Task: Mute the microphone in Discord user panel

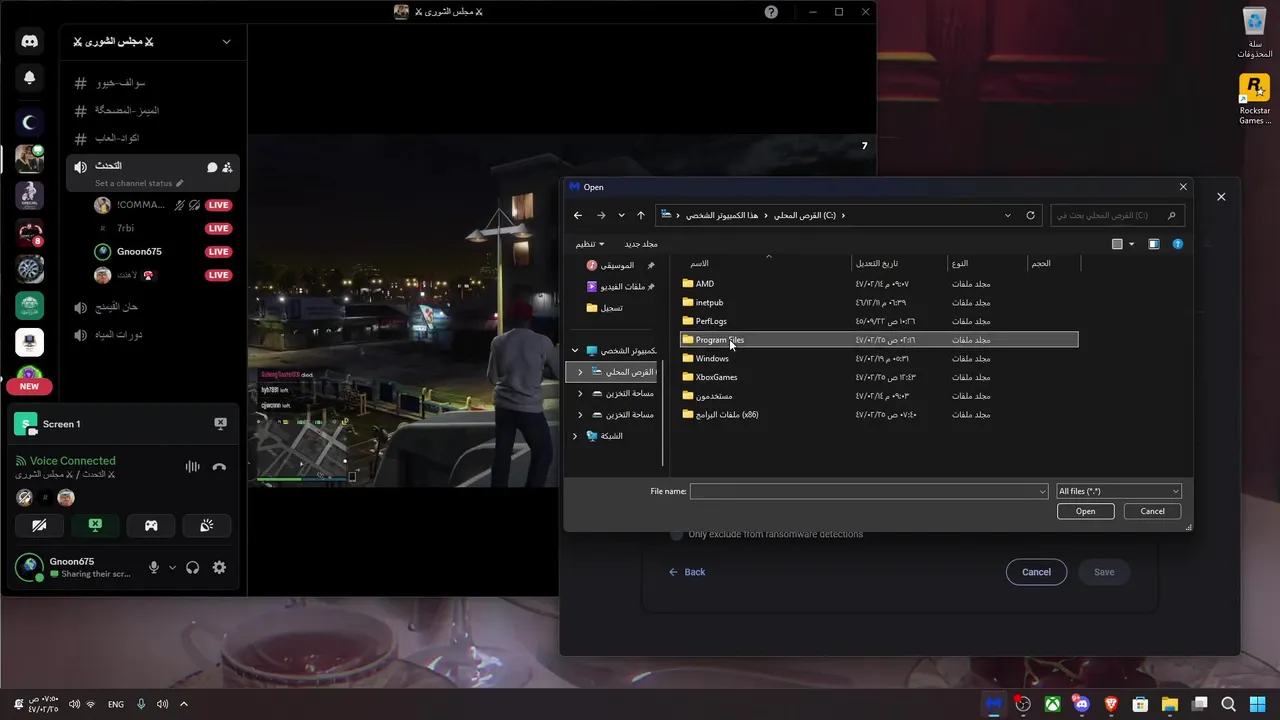Action: (154, 567)
